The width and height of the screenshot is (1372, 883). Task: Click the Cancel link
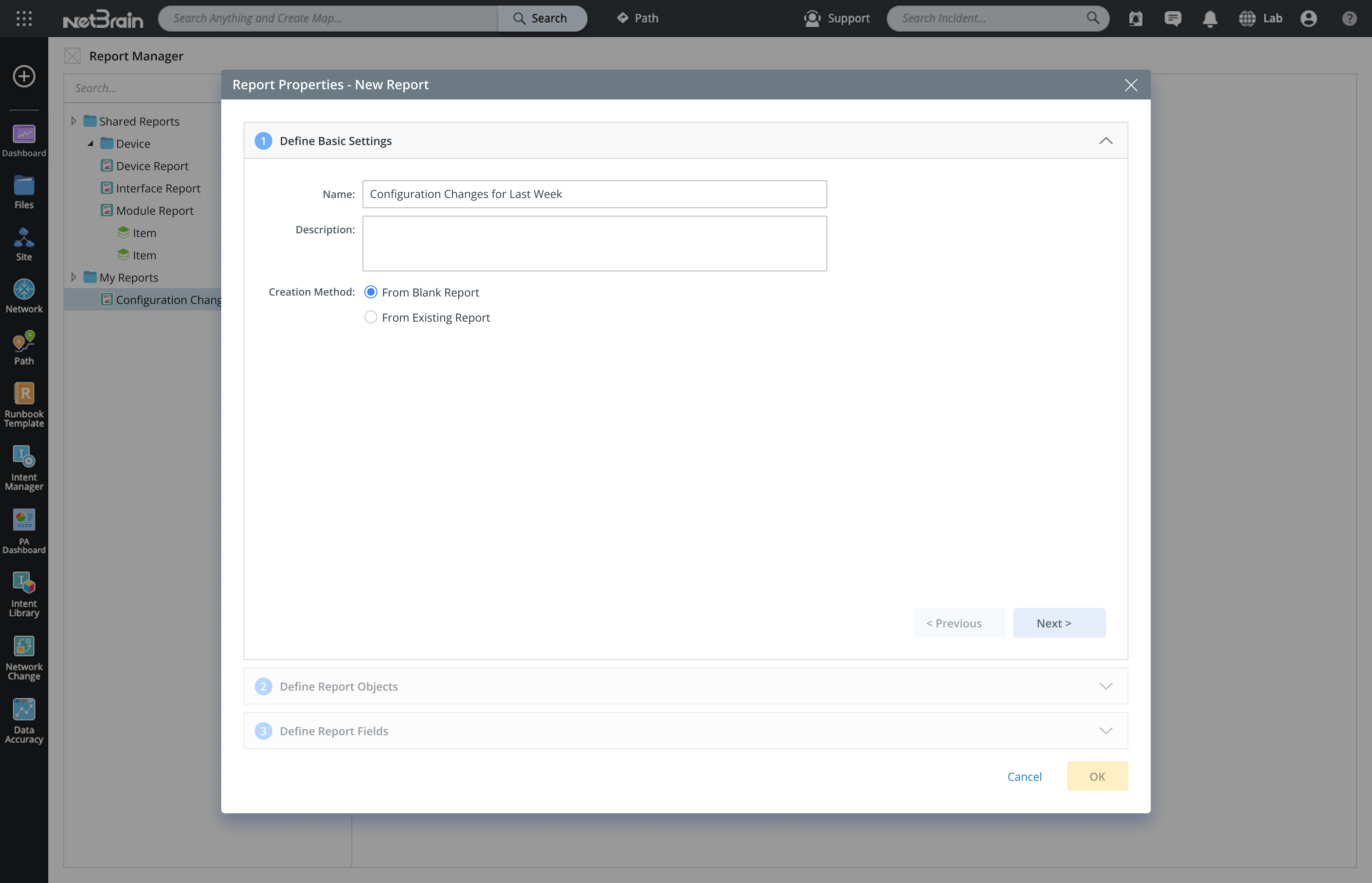(1024, 776)
